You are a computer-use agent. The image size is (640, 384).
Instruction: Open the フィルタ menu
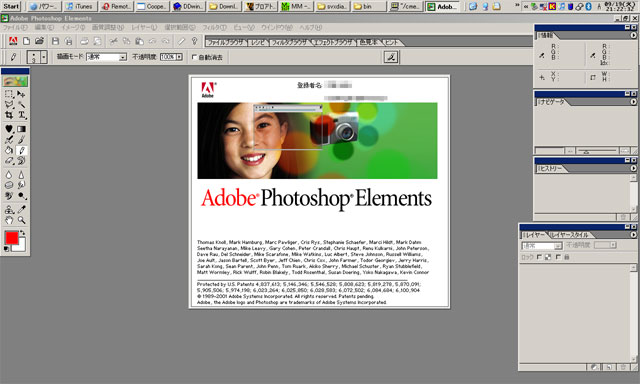[214, 27]
